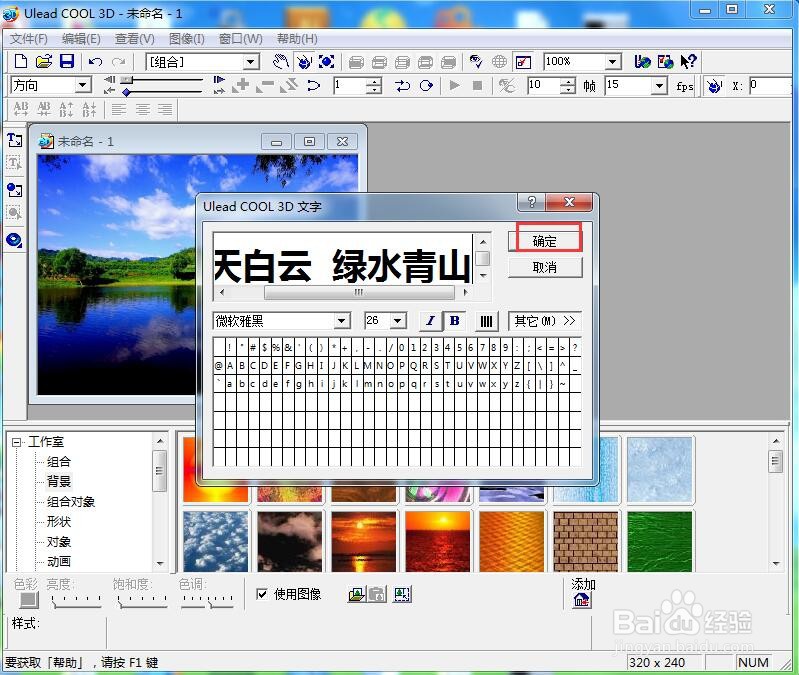Click the 亮度 brightness slider
Screen dimensions: 799x675
76,601
